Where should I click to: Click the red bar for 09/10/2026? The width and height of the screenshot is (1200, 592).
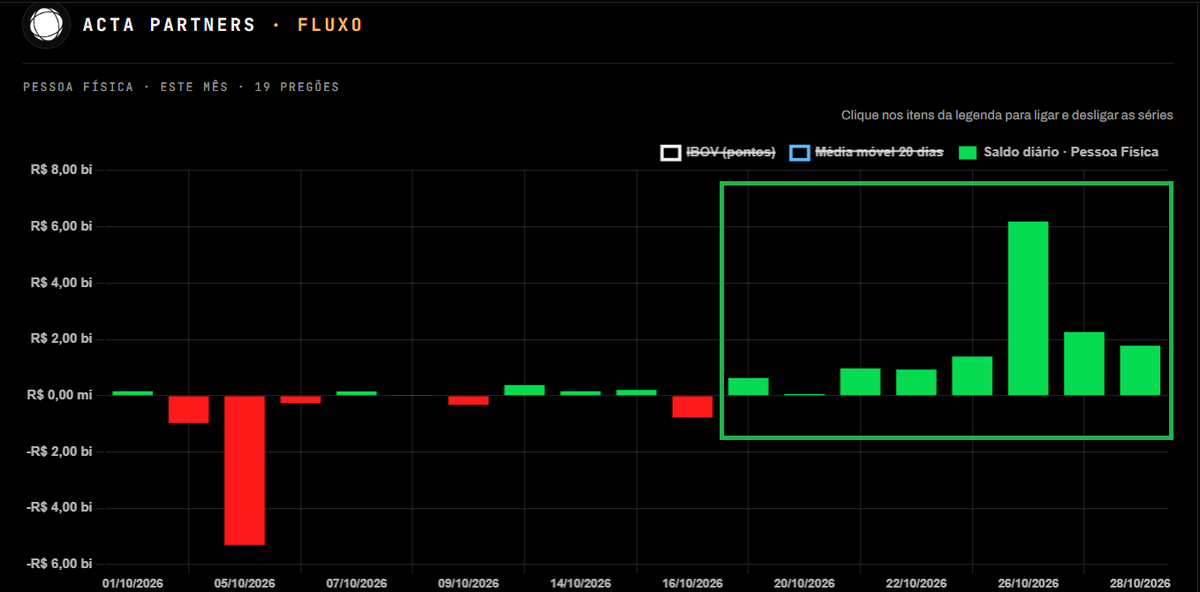pos(468,400)
